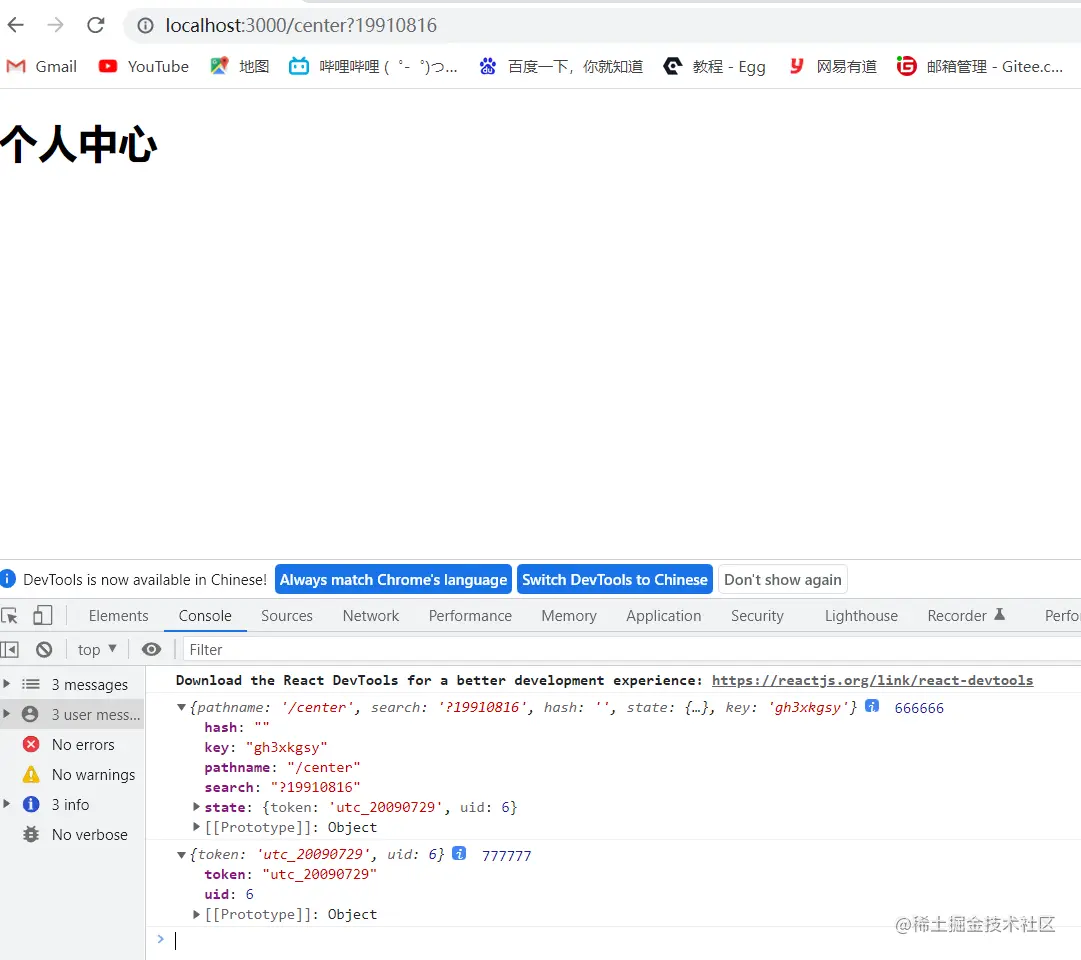Clear the console with the ban icon
The width and height of the screenshot is (1081, 960).
[x=44, y=649]
